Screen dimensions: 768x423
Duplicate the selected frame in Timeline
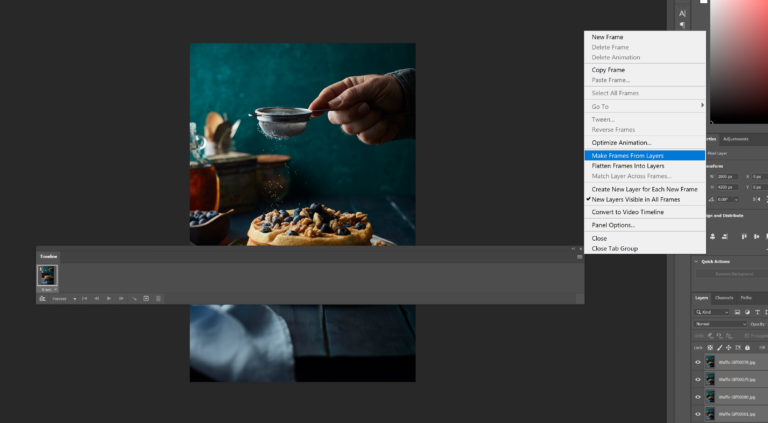(x=146, y=299)
